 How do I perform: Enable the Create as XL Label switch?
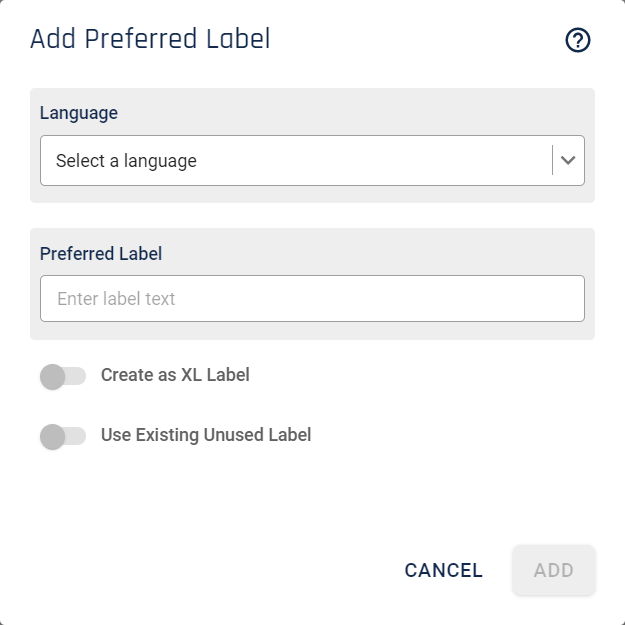tap(63, 376)
